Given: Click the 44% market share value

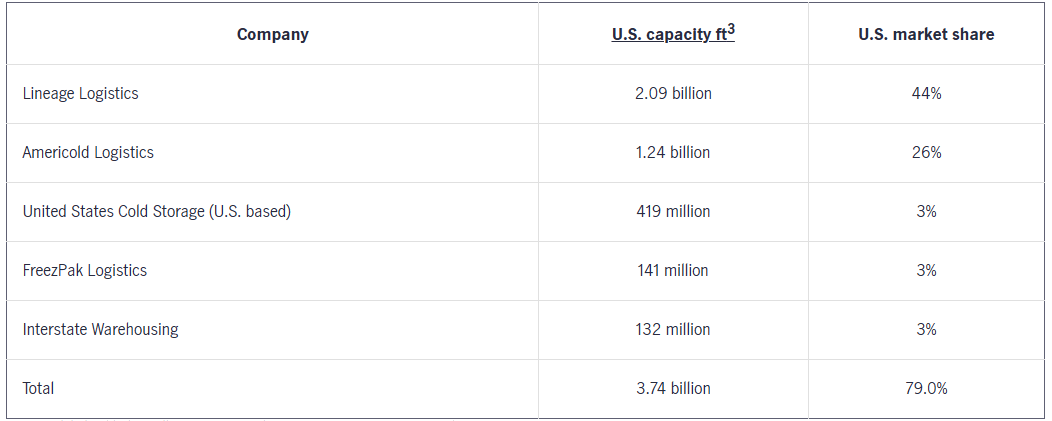Looking at the screenshot, I should (x=926, y=93).
